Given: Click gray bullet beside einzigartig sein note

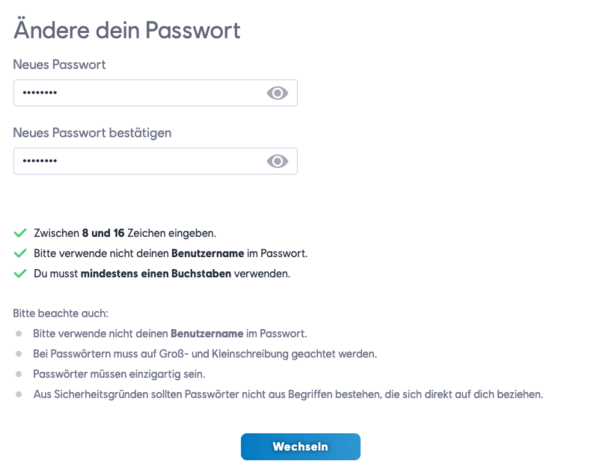Looking at the screenshot, I should (18, 374).
